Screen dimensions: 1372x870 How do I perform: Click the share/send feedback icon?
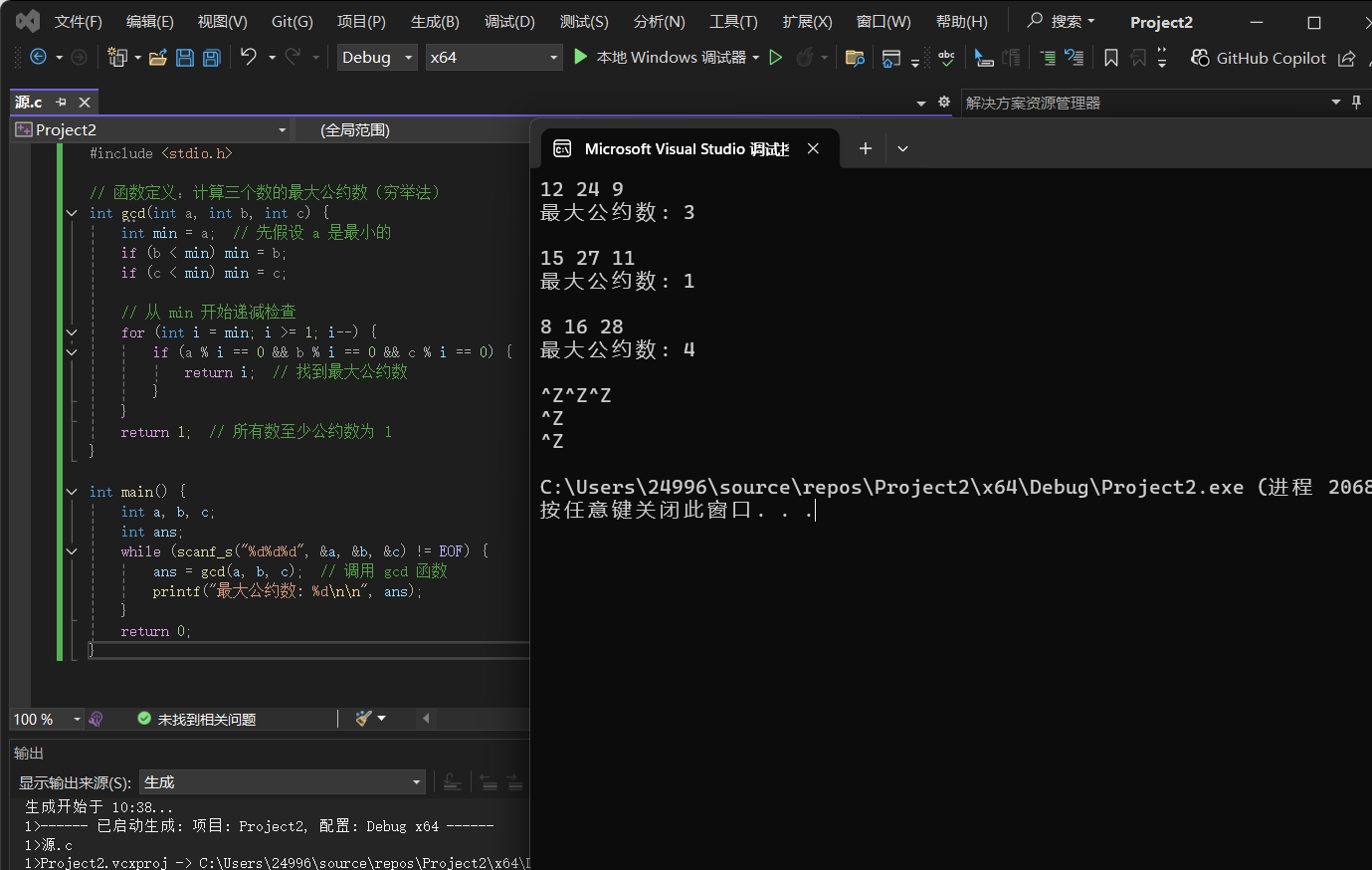(1346, 58)
